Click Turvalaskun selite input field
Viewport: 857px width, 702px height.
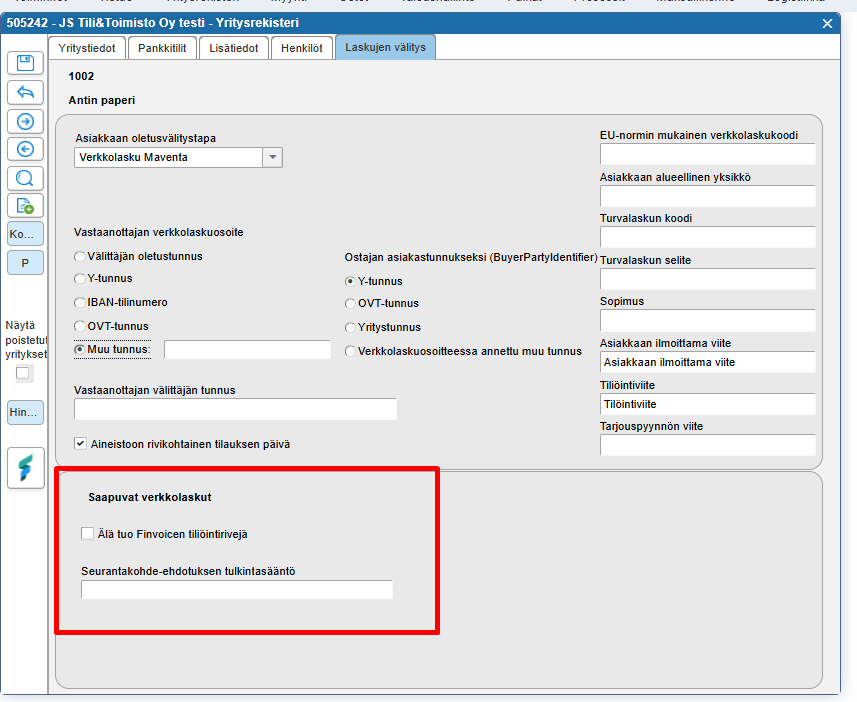[708, 279]
